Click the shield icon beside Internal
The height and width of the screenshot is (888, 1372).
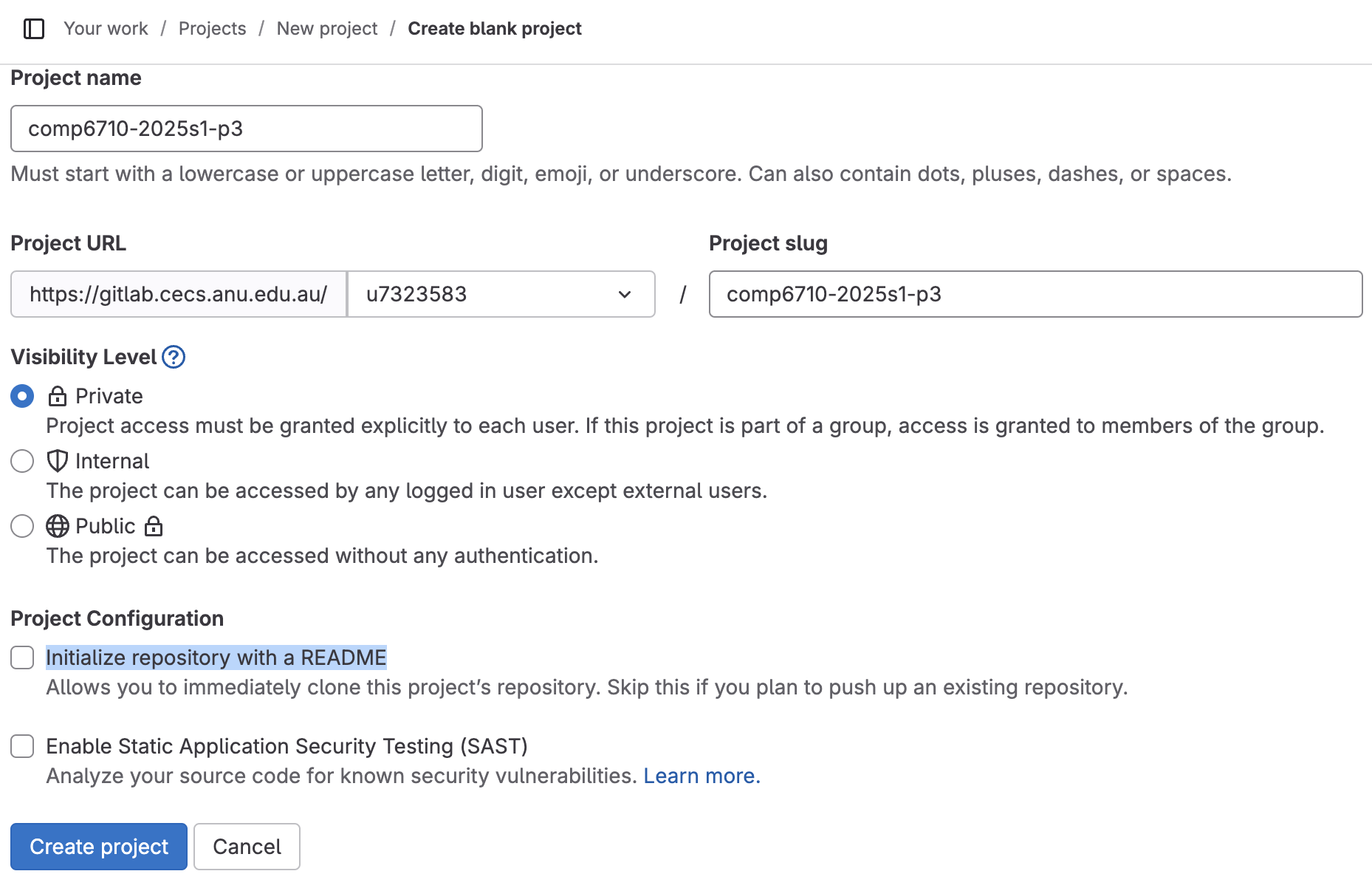click(58, 461)
